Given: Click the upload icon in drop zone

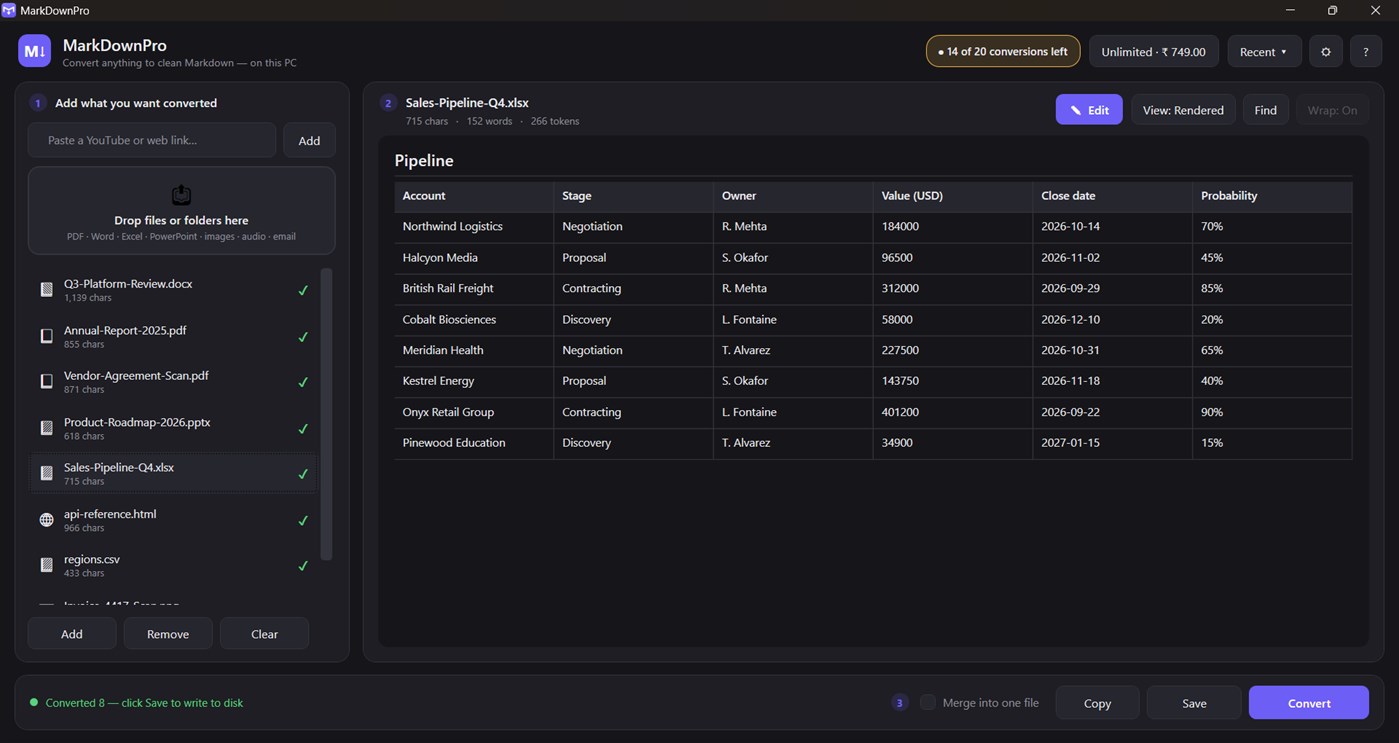Looking at the screenshot, I should click(x=181, y=195).
